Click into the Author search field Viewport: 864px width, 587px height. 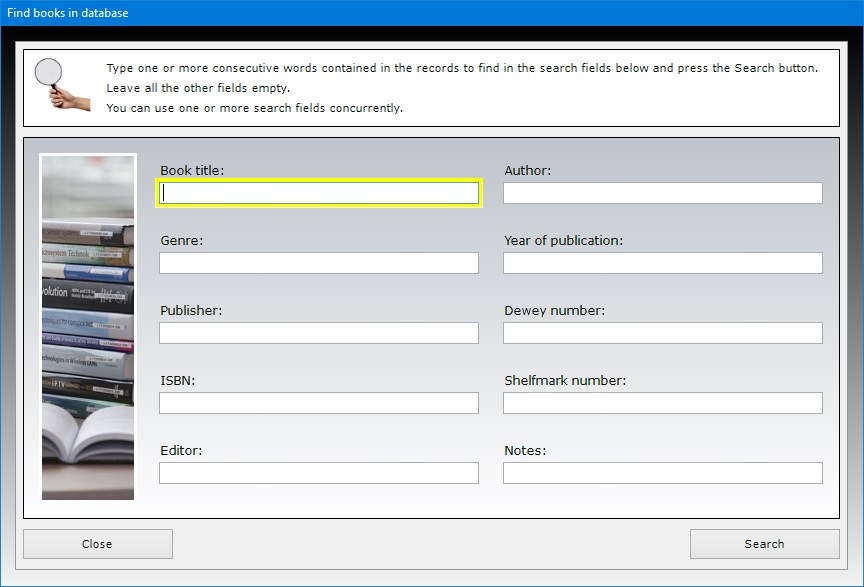coord(662,193)
